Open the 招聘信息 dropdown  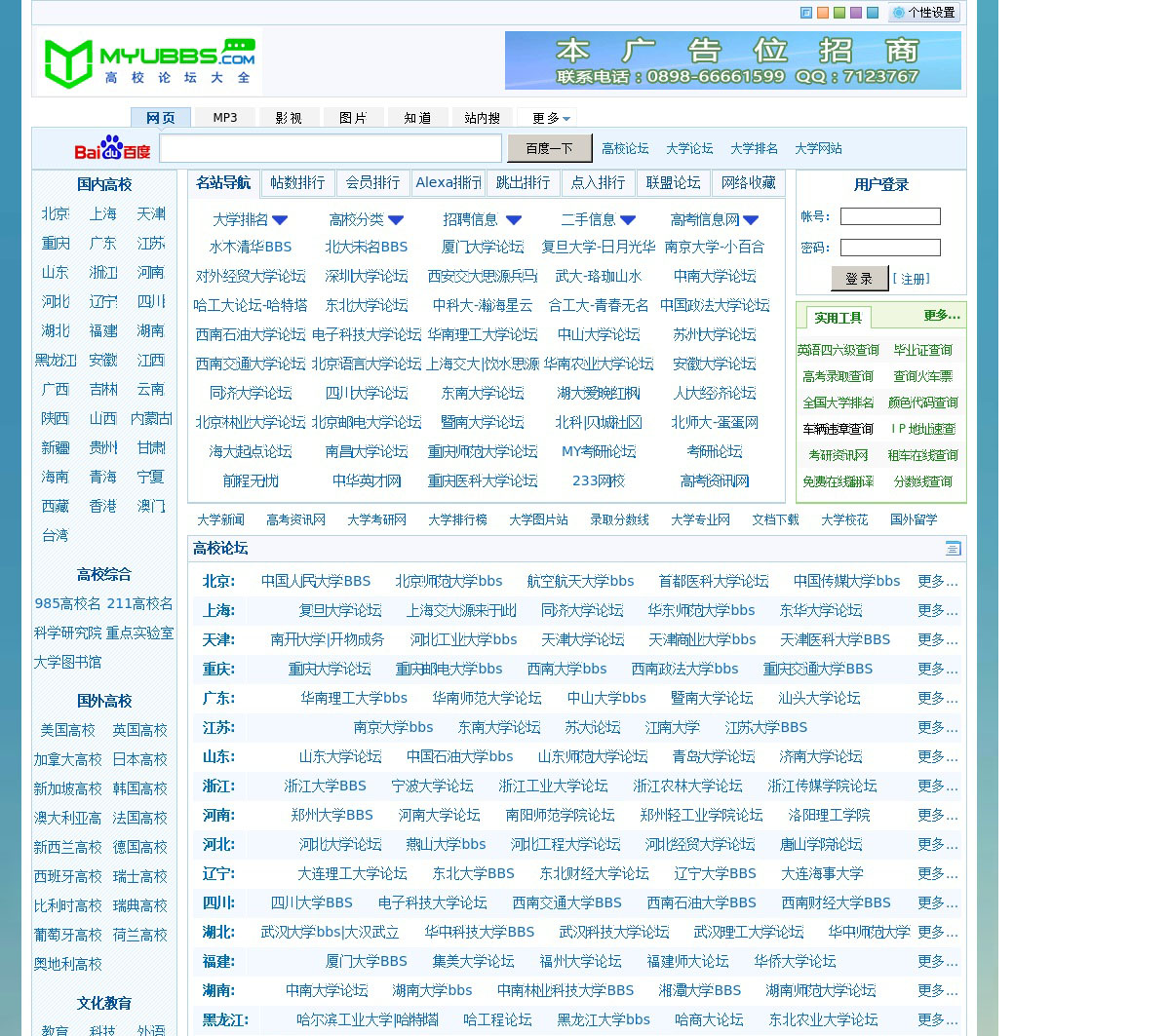[x=514, y=220]
